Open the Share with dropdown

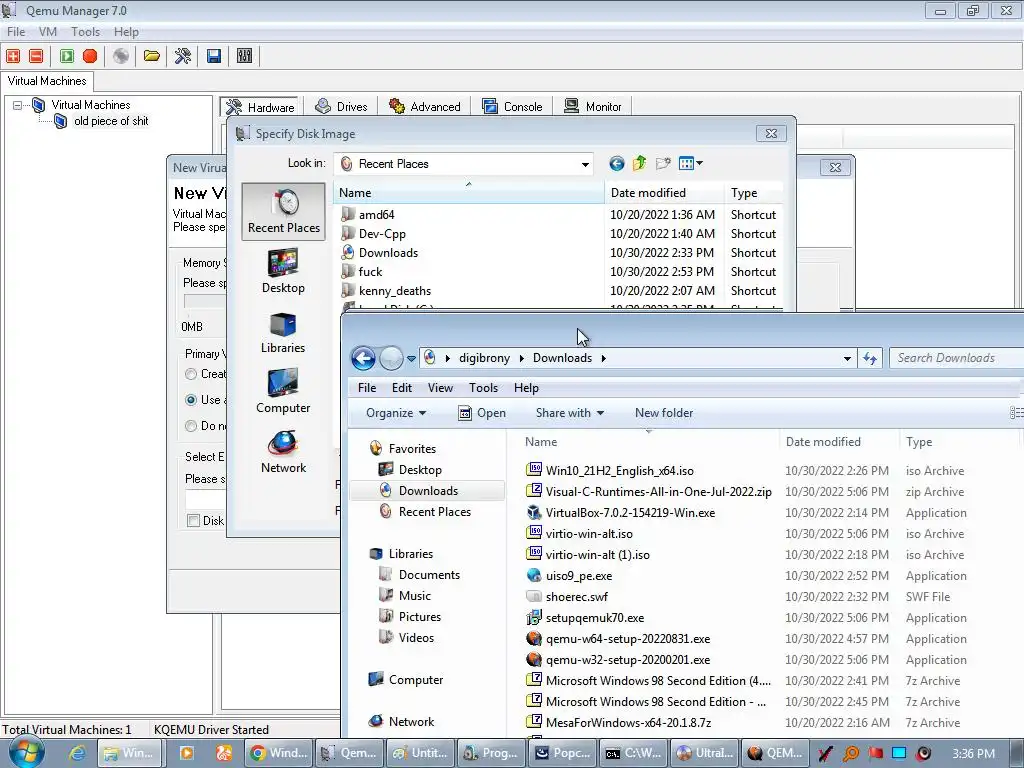[x=569, y=413]
